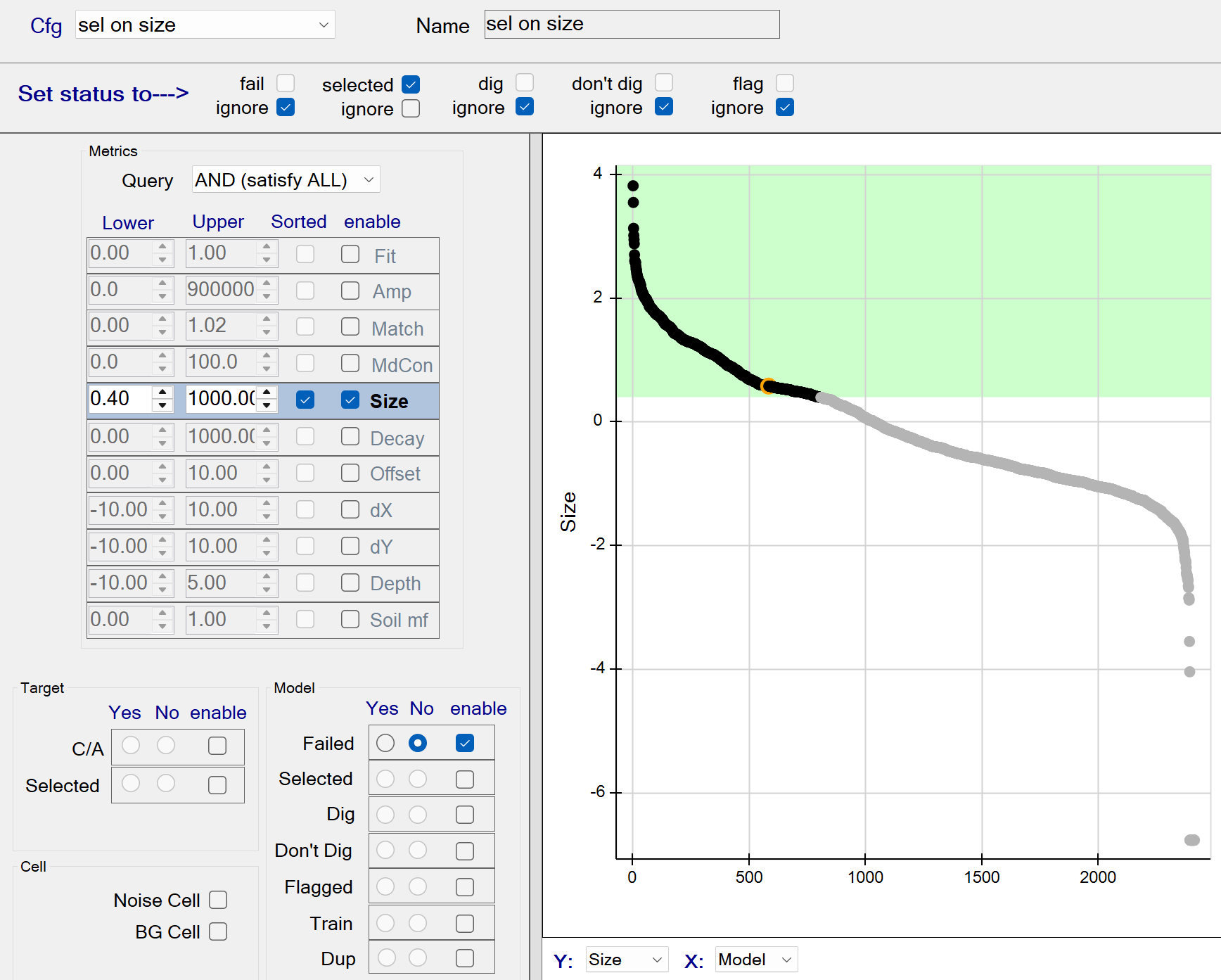Click the Name text field
1221x980 pixels.
pyautogui.click(x=631, y=25)
